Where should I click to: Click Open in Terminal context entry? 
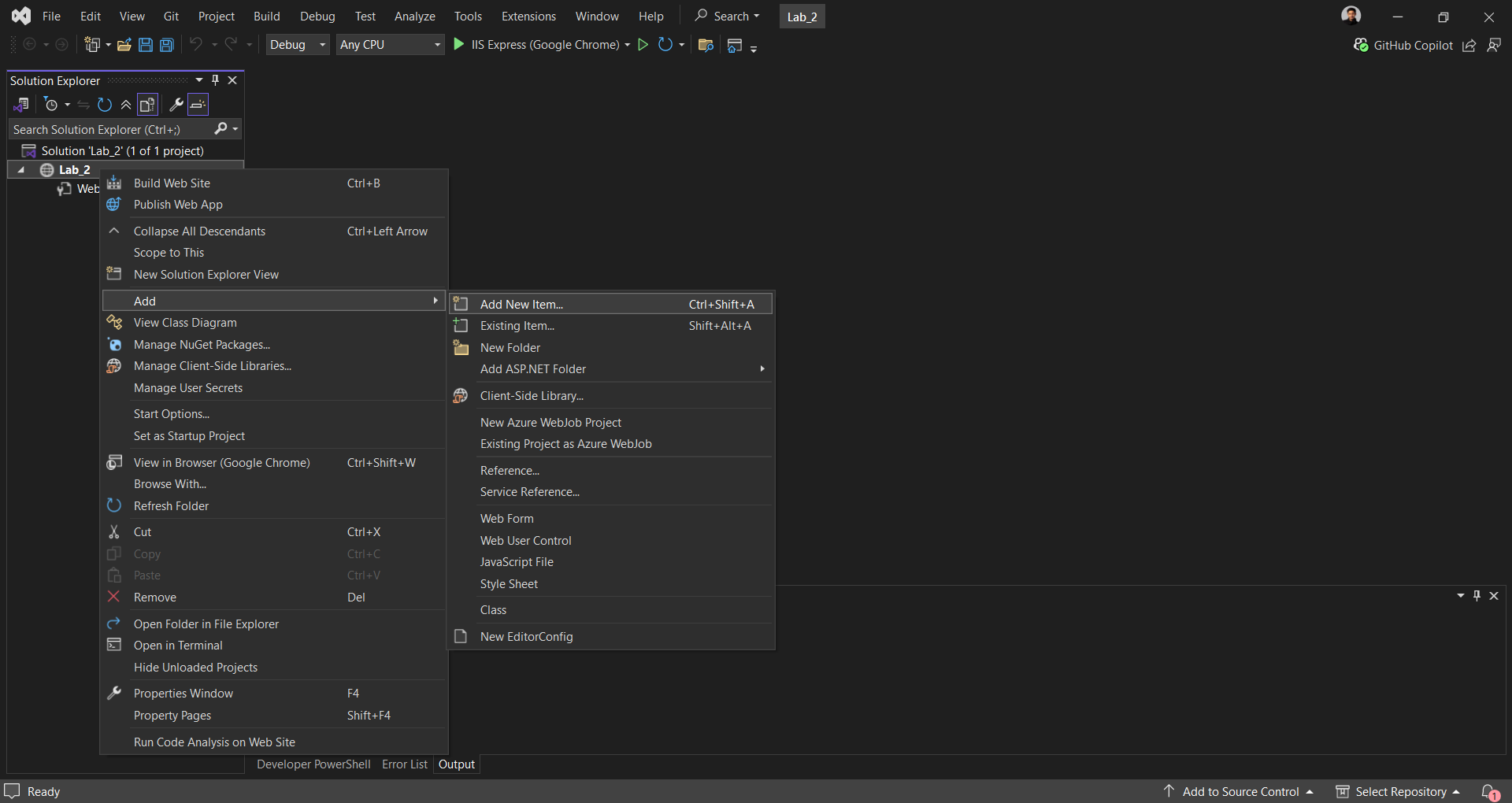273,646
